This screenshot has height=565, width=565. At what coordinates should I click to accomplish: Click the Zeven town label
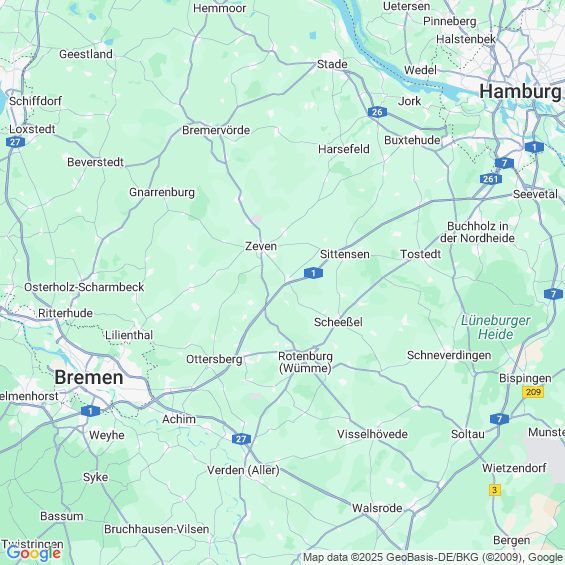(261, 246)
